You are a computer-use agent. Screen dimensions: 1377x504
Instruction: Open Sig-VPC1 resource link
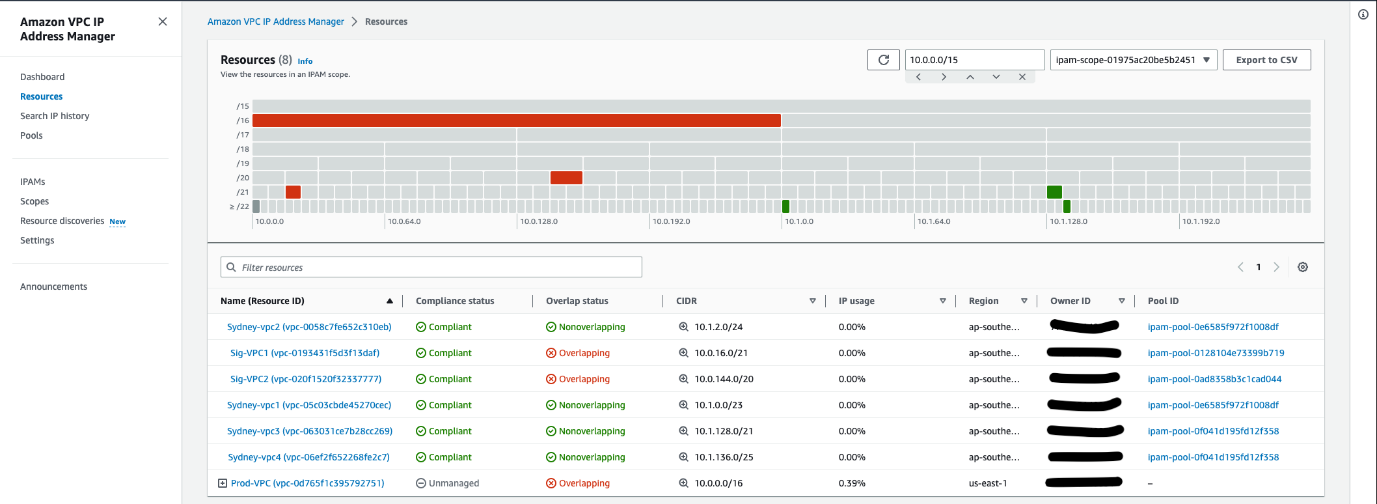(x=305, y=353)
